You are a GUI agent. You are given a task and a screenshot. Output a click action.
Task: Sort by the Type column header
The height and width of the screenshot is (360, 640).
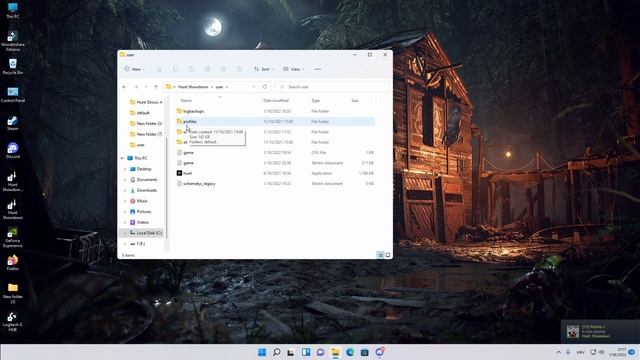[316, 100]
